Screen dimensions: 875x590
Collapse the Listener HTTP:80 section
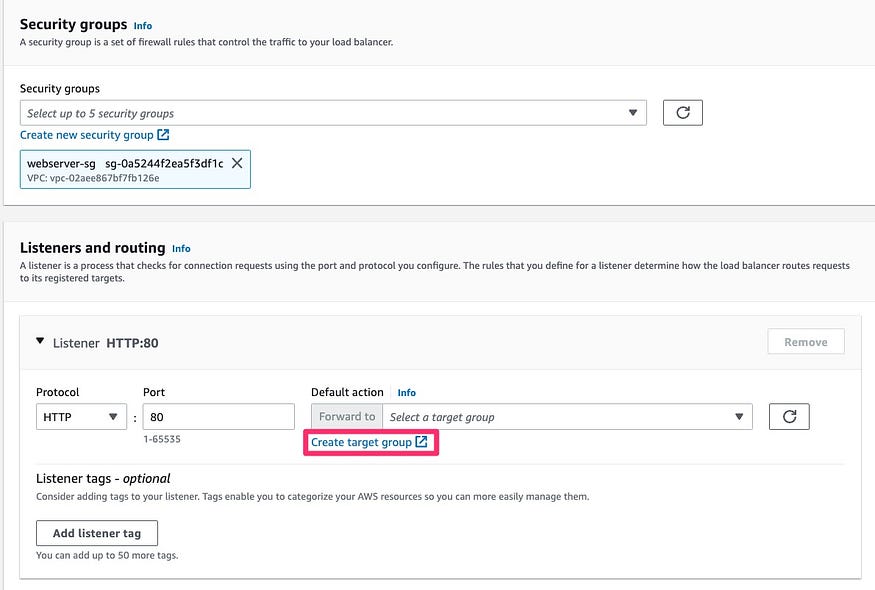[40, 341]
